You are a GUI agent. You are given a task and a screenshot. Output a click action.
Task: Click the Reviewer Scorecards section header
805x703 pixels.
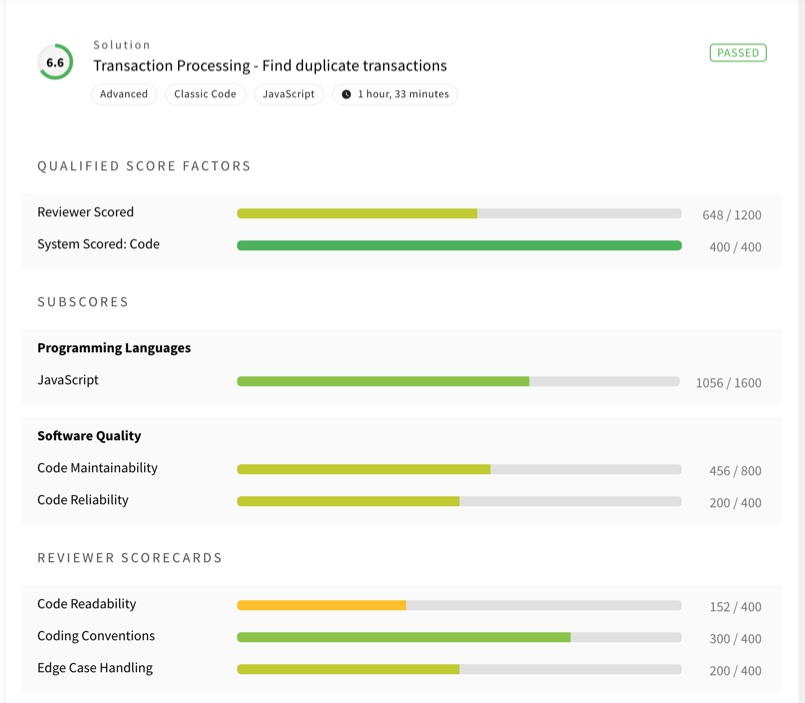(x=130, y=558)
